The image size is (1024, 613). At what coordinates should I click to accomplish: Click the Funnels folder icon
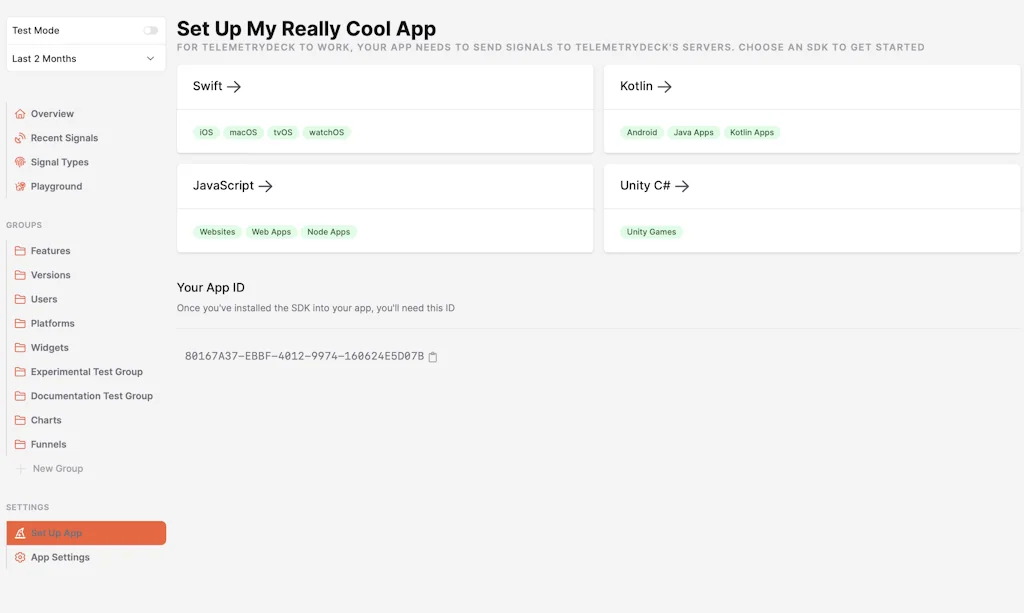pyautogui.click(x=20, y=444)
